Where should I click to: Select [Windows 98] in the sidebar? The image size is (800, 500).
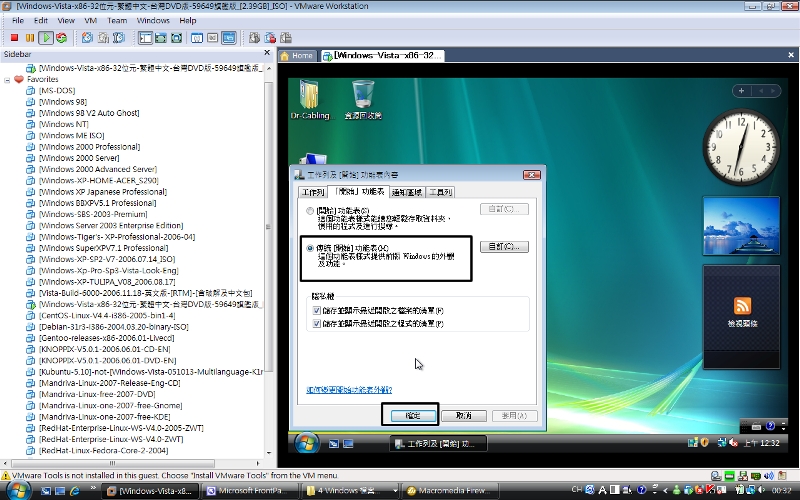(x=63, y=102)
